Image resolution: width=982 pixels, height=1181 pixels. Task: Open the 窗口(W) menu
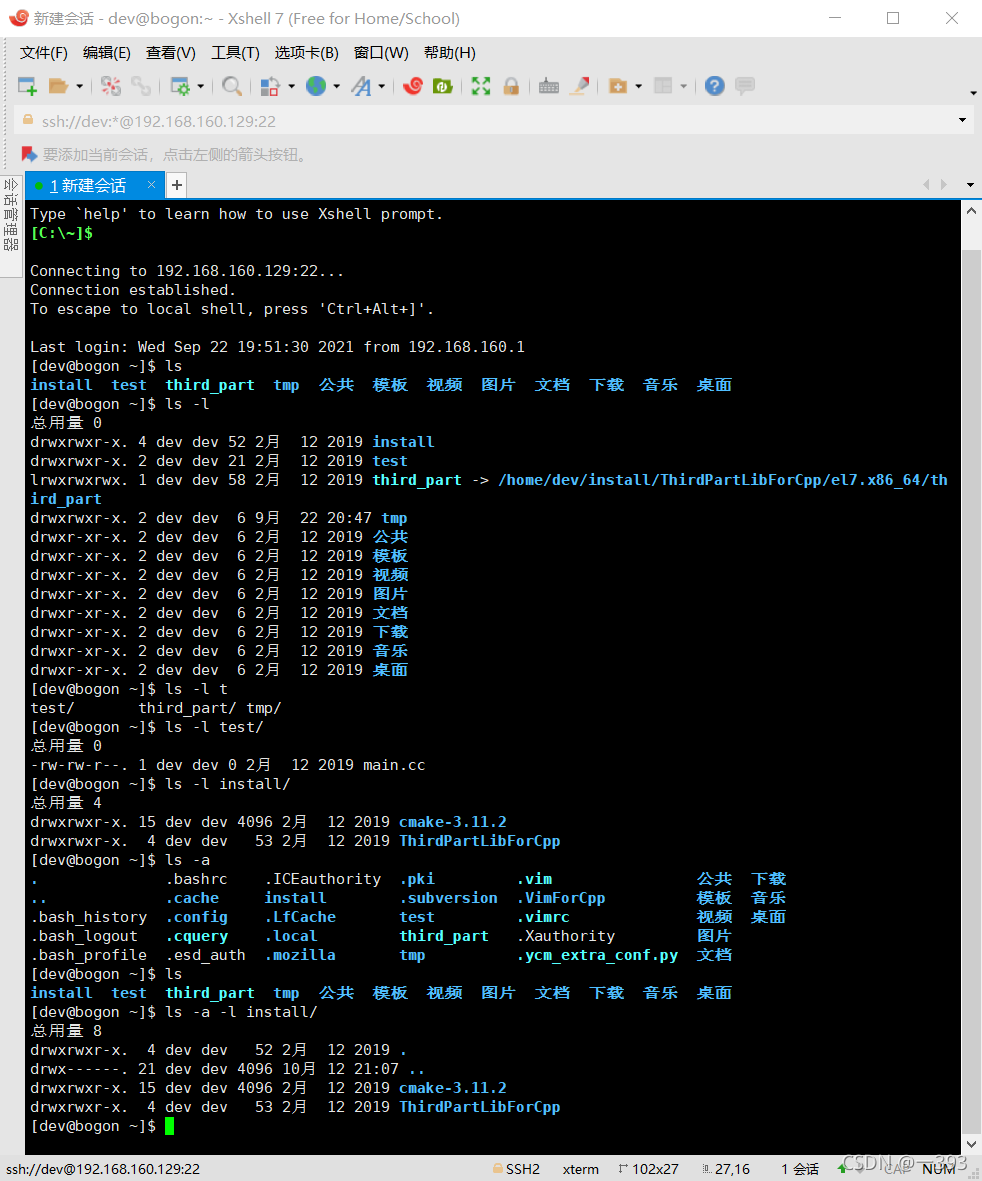381,53
